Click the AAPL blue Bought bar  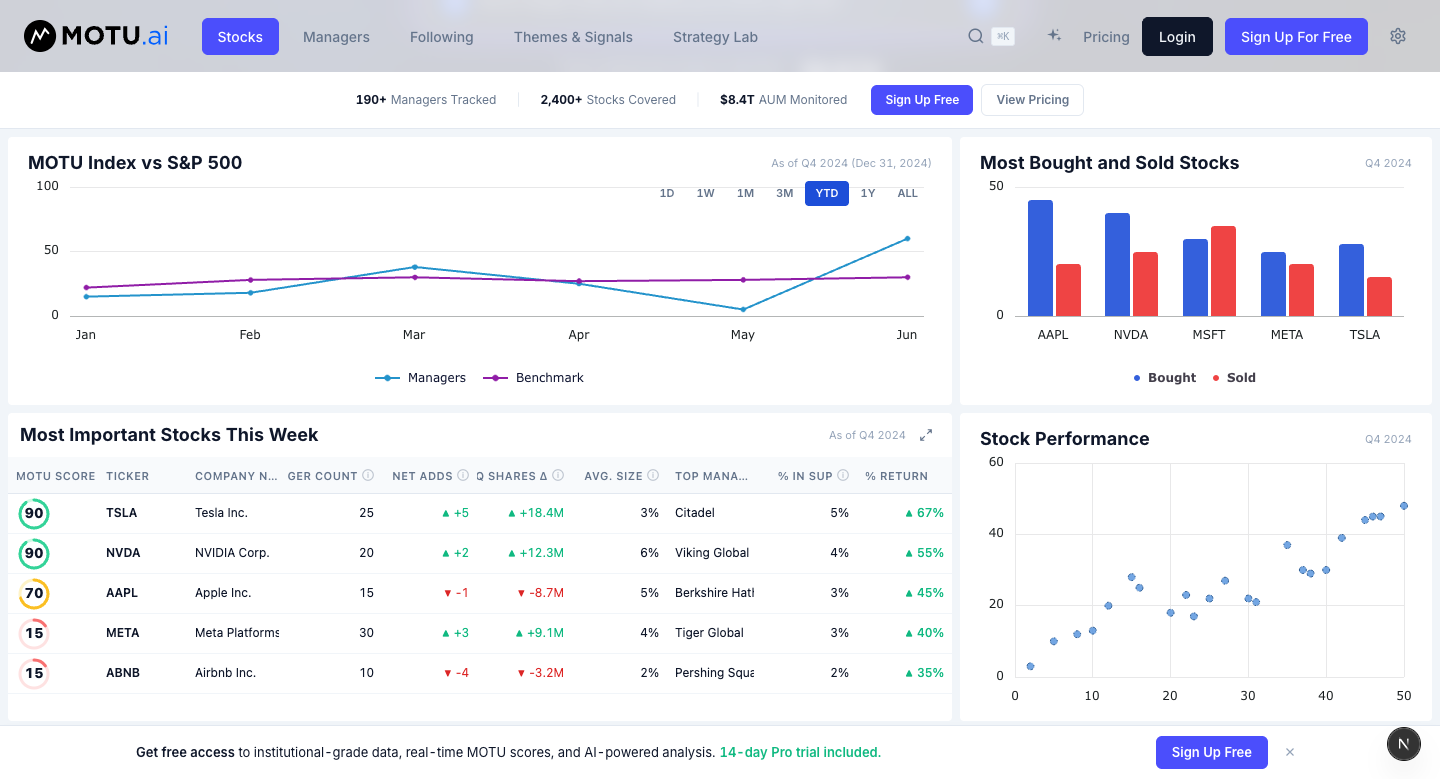click(x=1040, y=258)
